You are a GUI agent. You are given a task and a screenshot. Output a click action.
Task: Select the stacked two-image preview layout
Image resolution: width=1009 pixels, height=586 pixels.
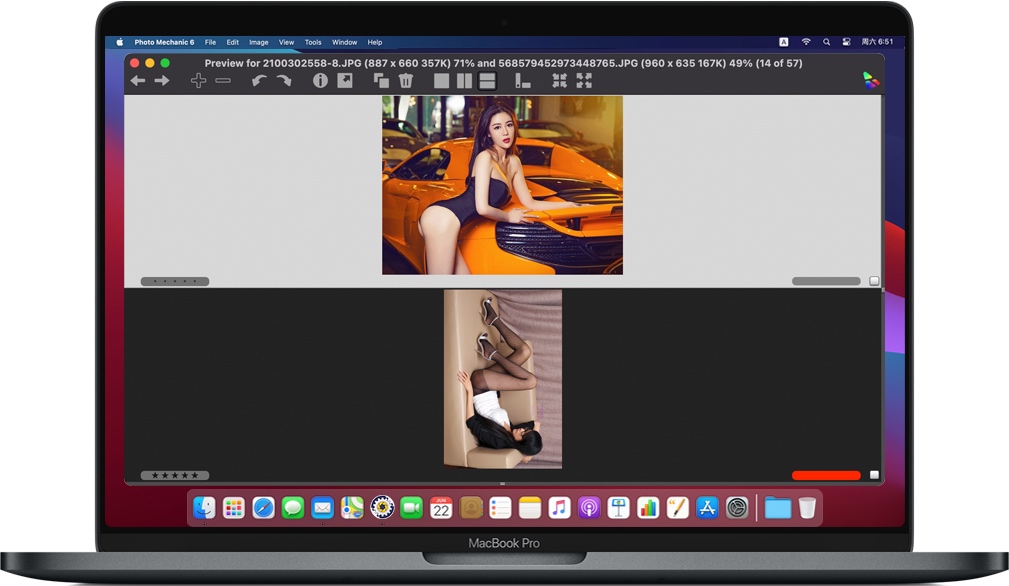487,80
